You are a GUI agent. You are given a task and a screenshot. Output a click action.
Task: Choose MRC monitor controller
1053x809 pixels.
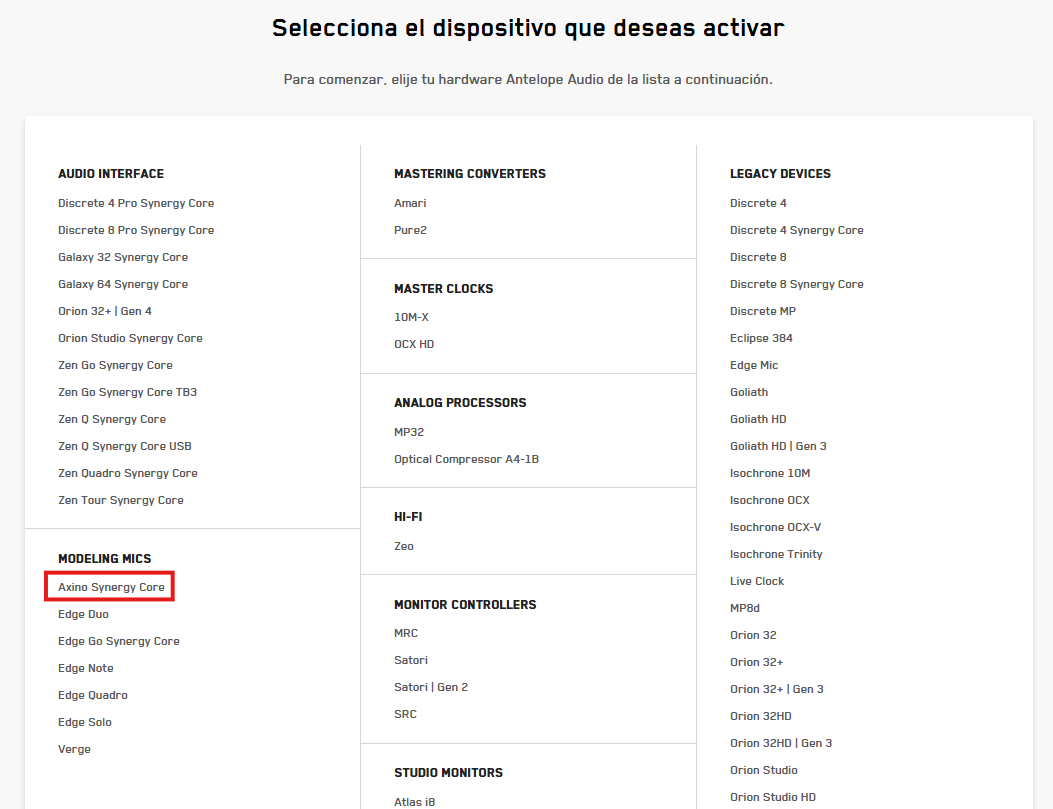(406, 633)
